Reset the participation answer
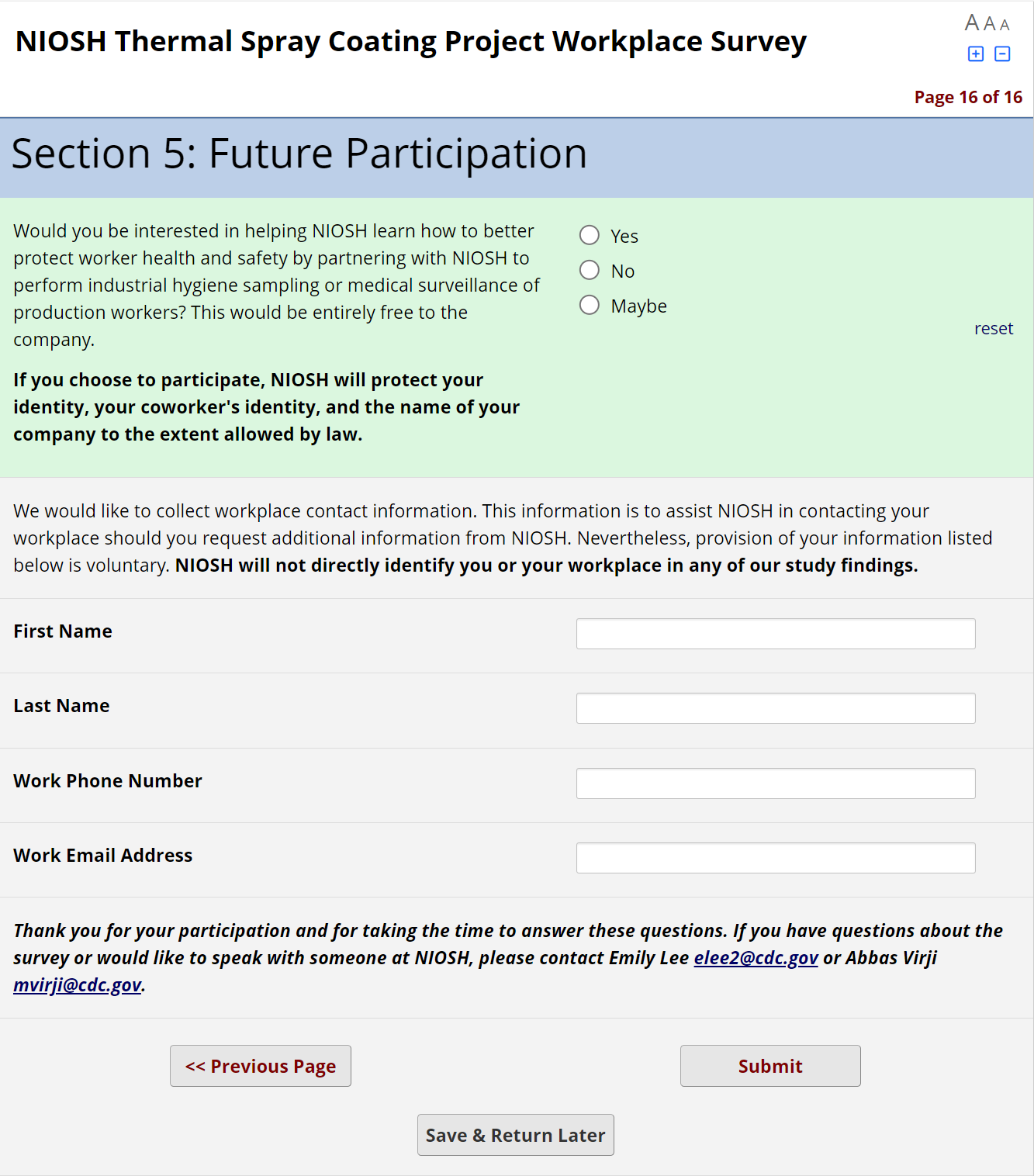 (993, 328)
